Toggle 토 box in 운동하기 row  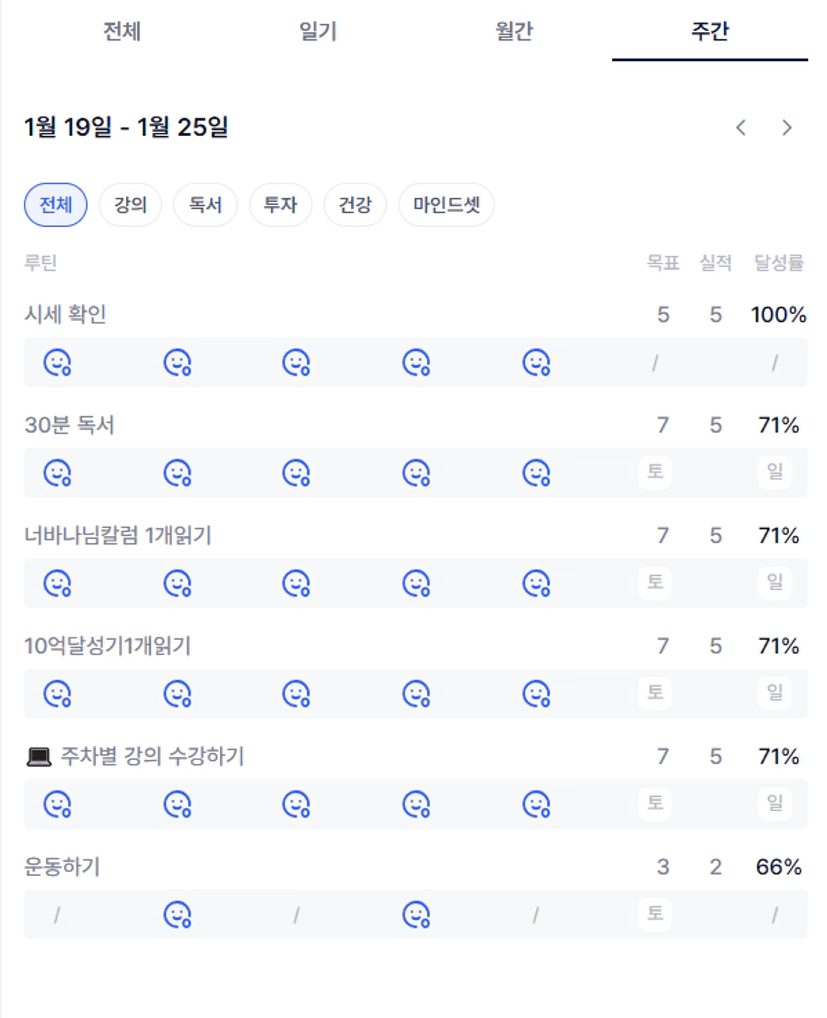tap(655, 914)
